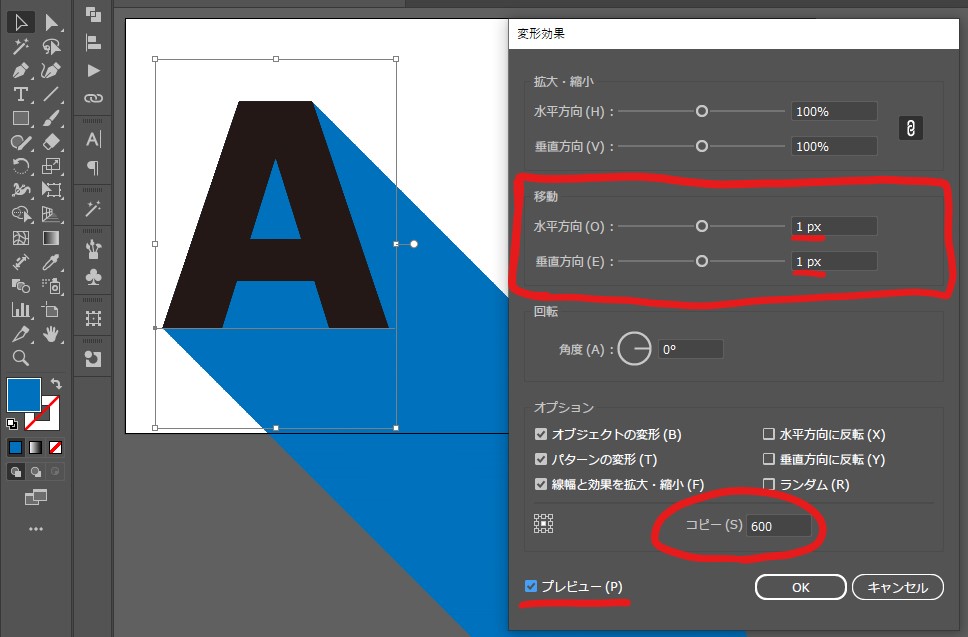968x637 pixels.
Task: Select the Direct Selection tool
Action: pyautogui.click(x=51, y=22)
